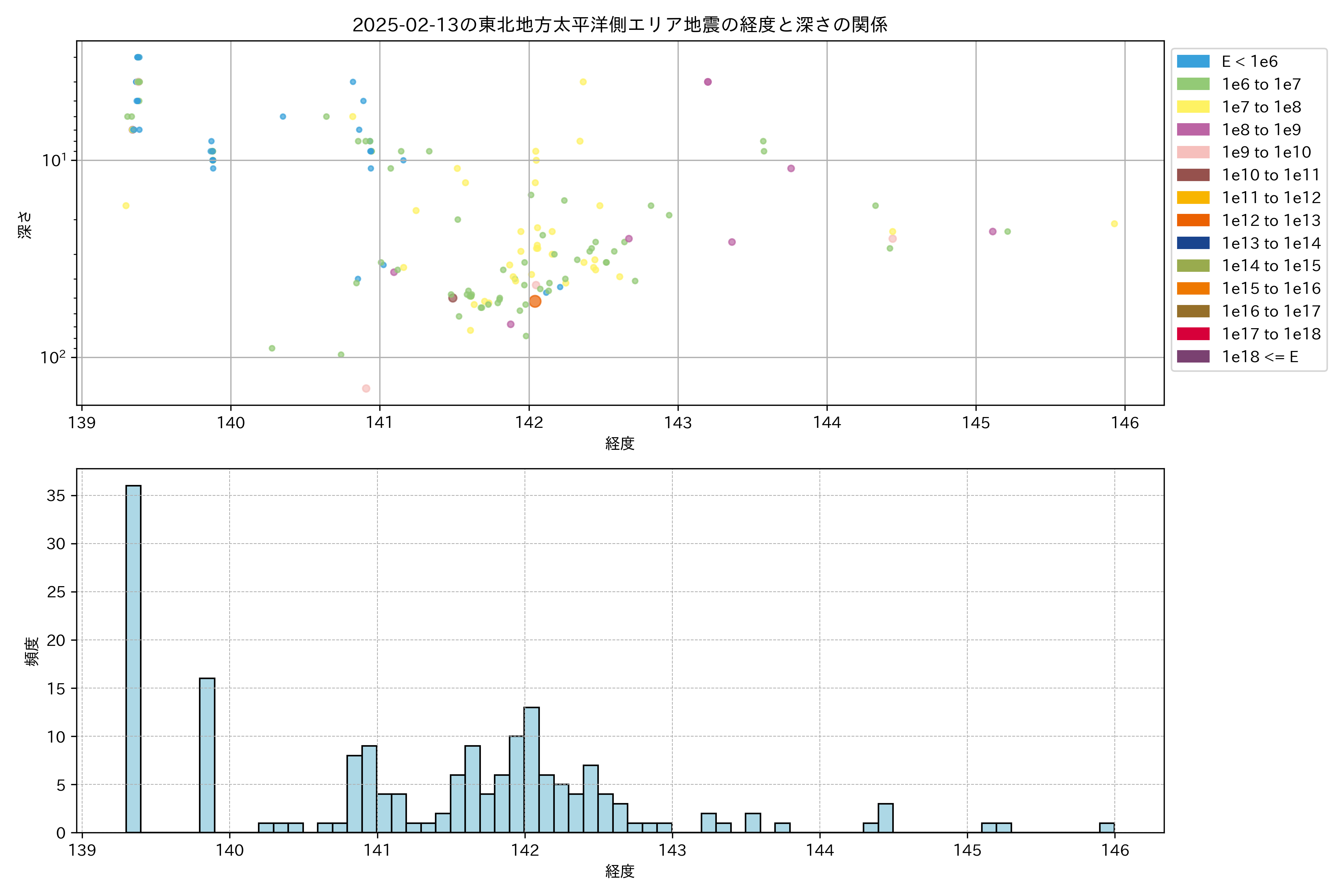1344x896 pixels.
Task: Click the rightmost histogram bar near 146
Action: pos(1107,827)
